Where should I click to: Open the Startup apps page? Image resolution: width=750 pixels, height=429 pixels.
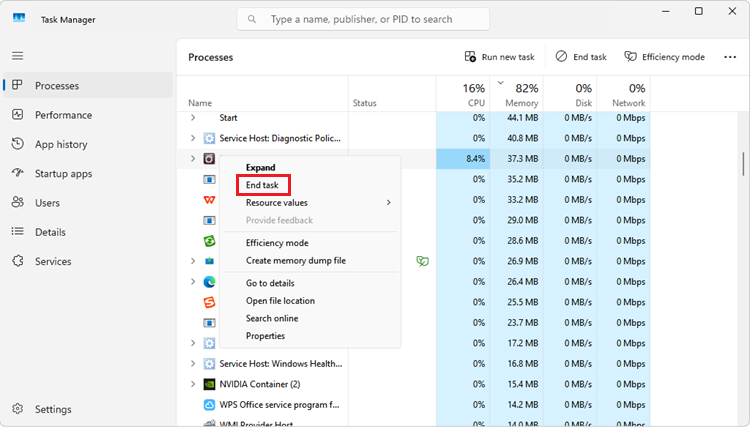click(x=88, y=174)
